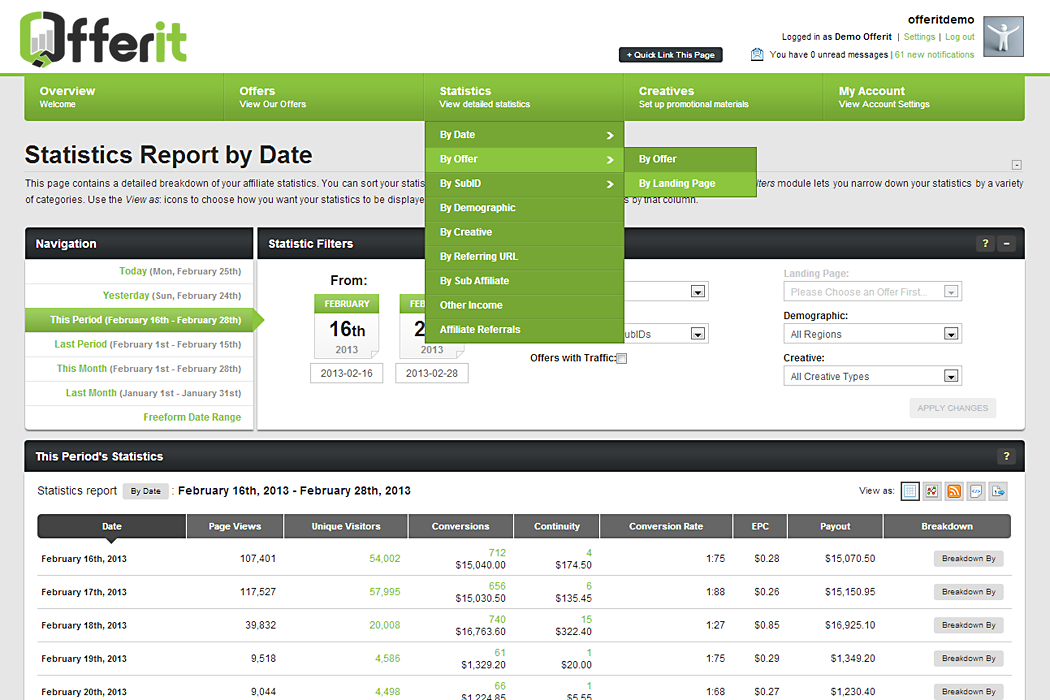Switch to table grid view
The height and width of the screenshot is (700, 1050).
910,491
